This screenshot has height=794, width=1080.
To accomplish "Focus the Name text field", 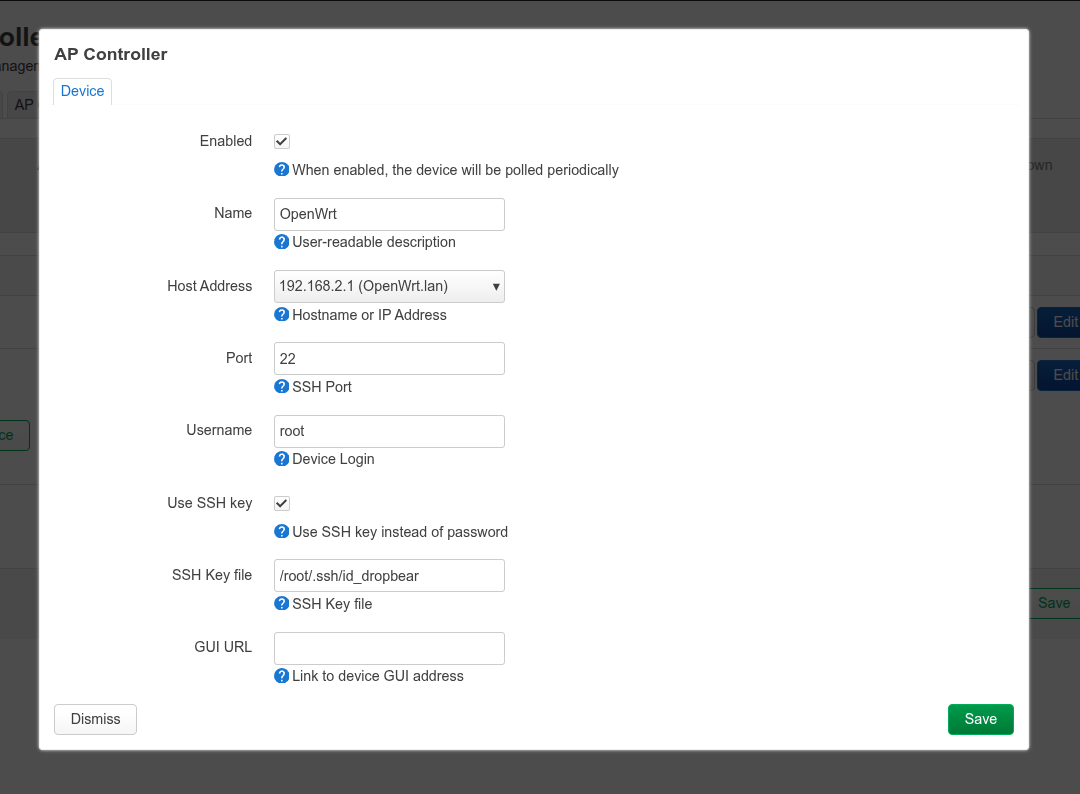I will pyautogui.click(x=389, y=214).
